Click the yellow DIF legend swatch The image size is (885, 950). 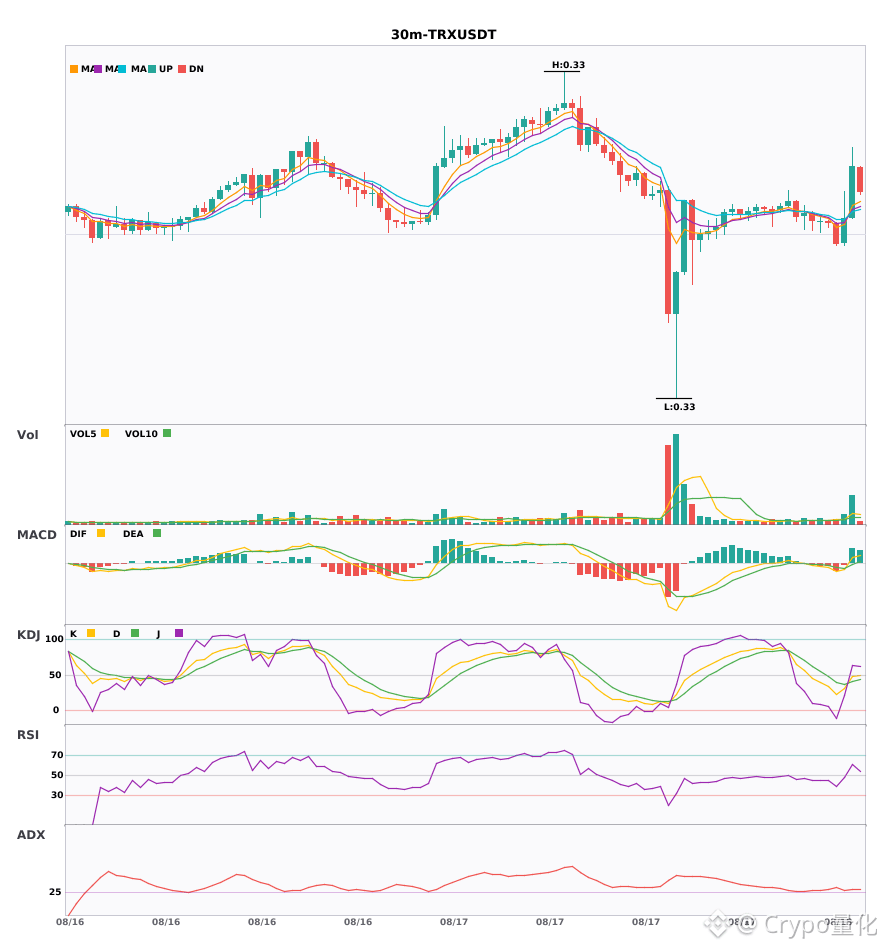point(101,533)
